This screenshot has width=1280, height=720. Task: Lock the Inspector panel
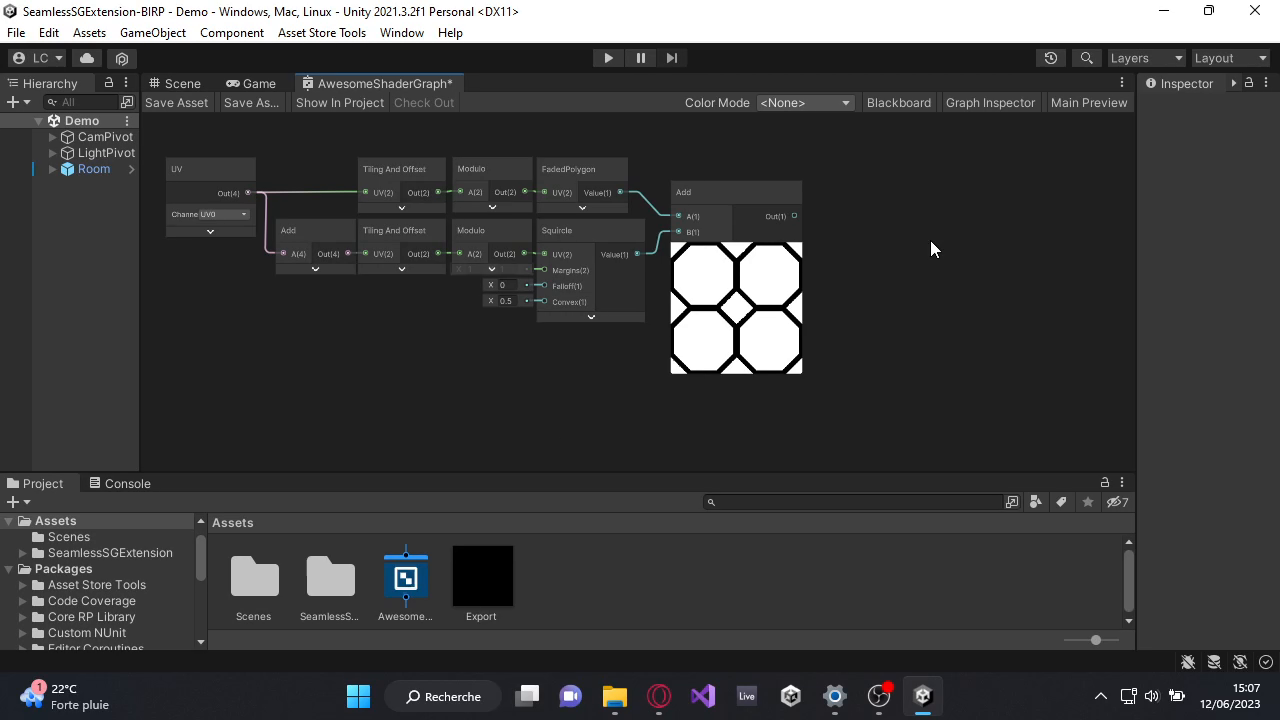tap(1249, 83)
